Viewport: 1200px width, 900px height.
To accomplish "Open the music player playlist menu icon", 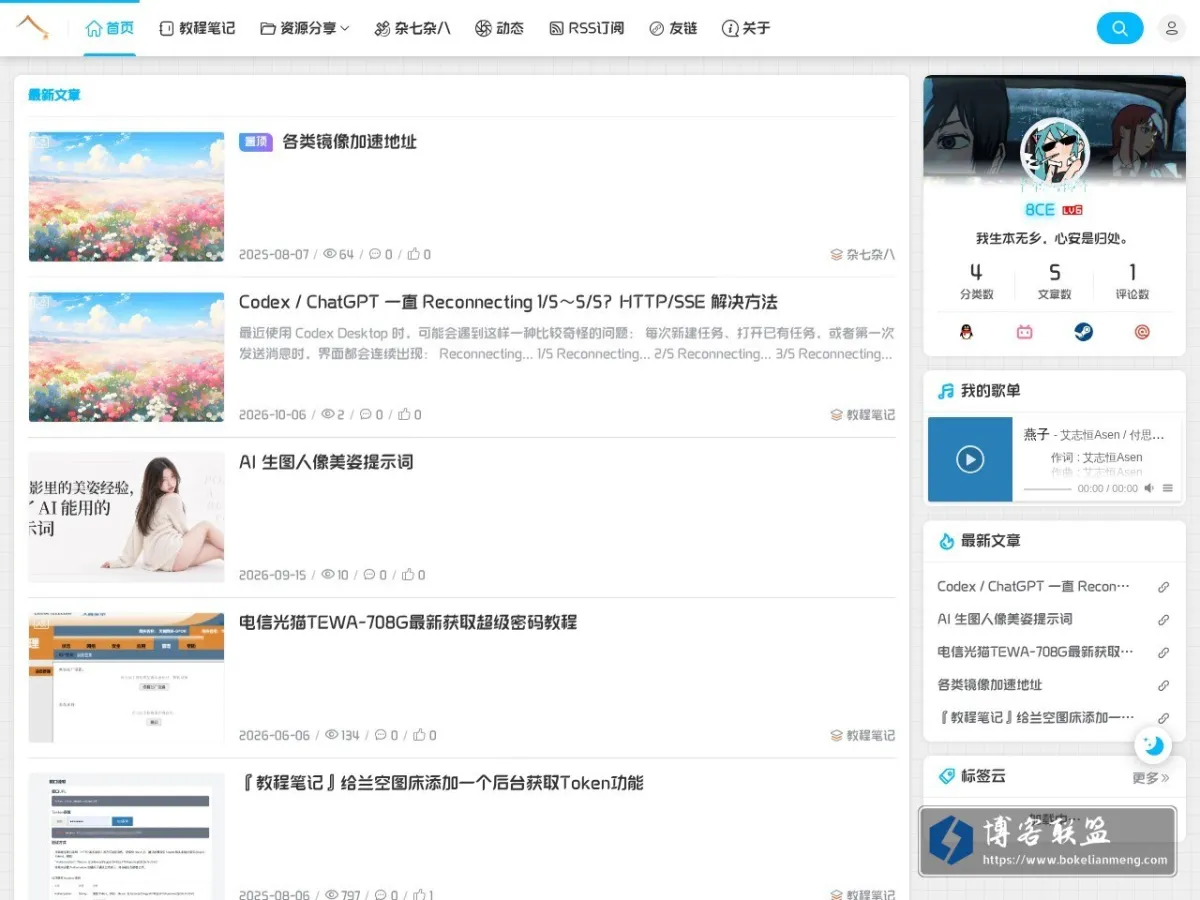I will tap(1167, 489).
